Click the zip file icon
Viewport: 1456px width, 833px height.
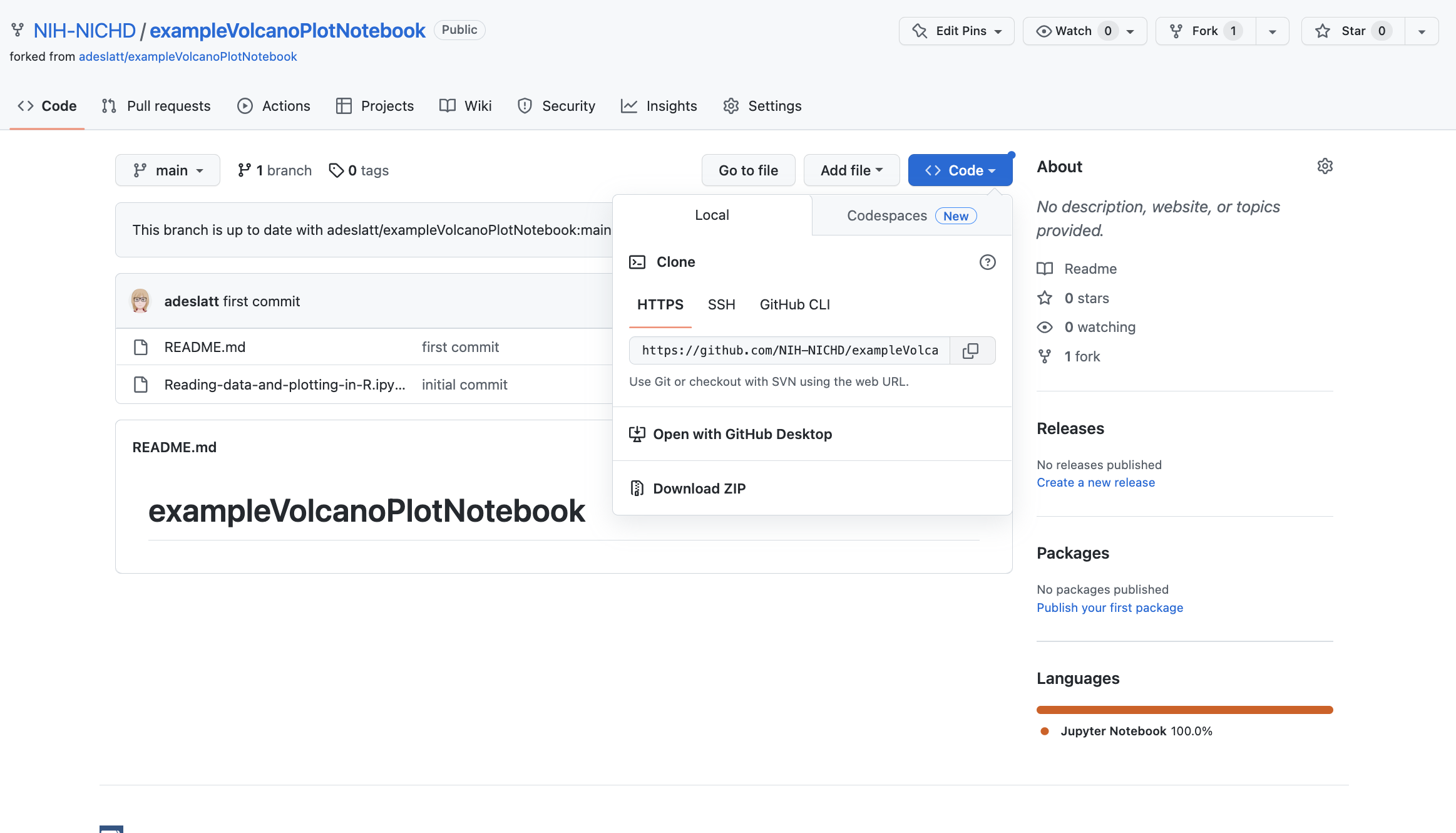637,488
